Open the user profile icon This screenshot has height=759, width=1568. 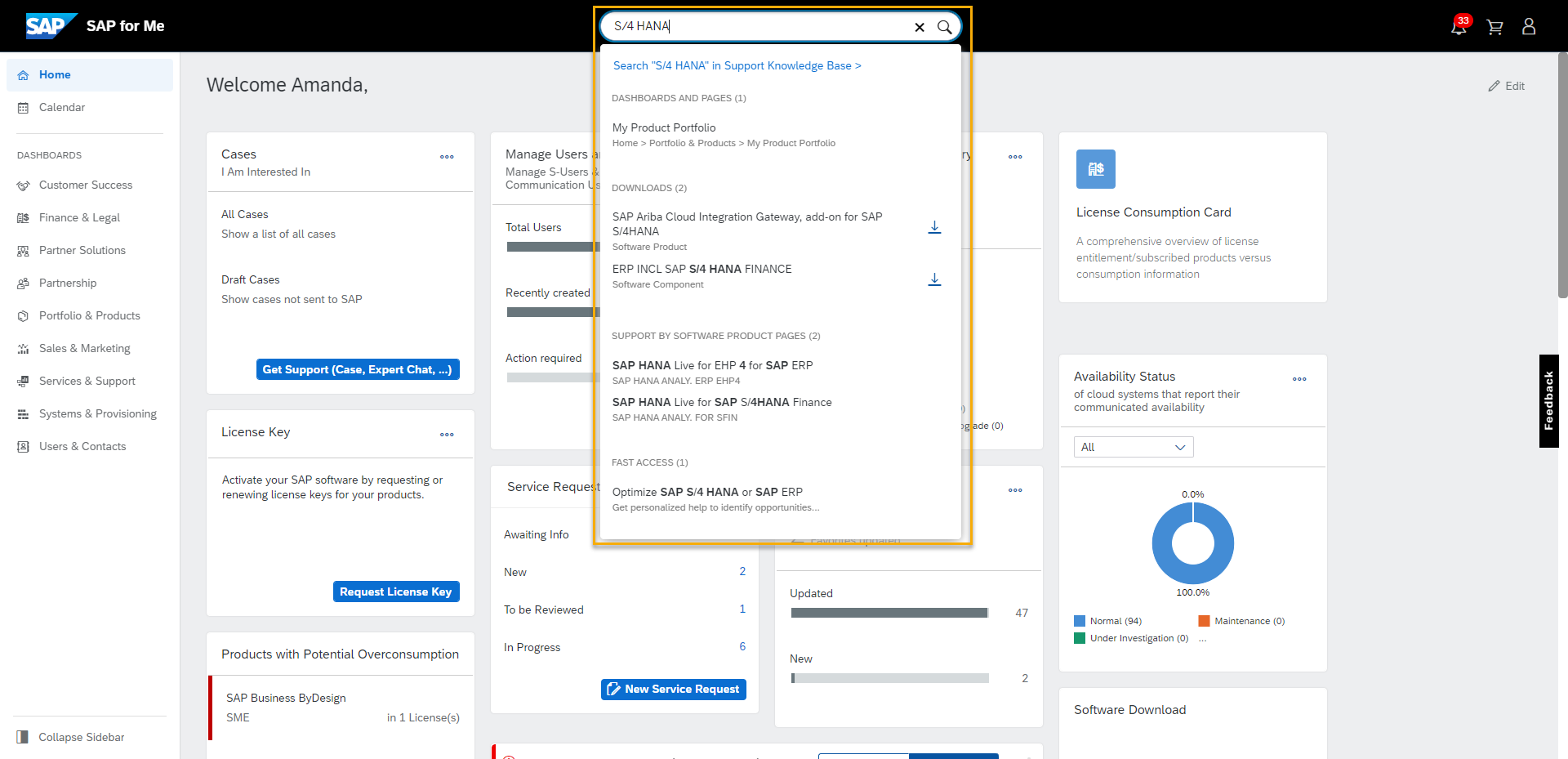(1529, 27)
